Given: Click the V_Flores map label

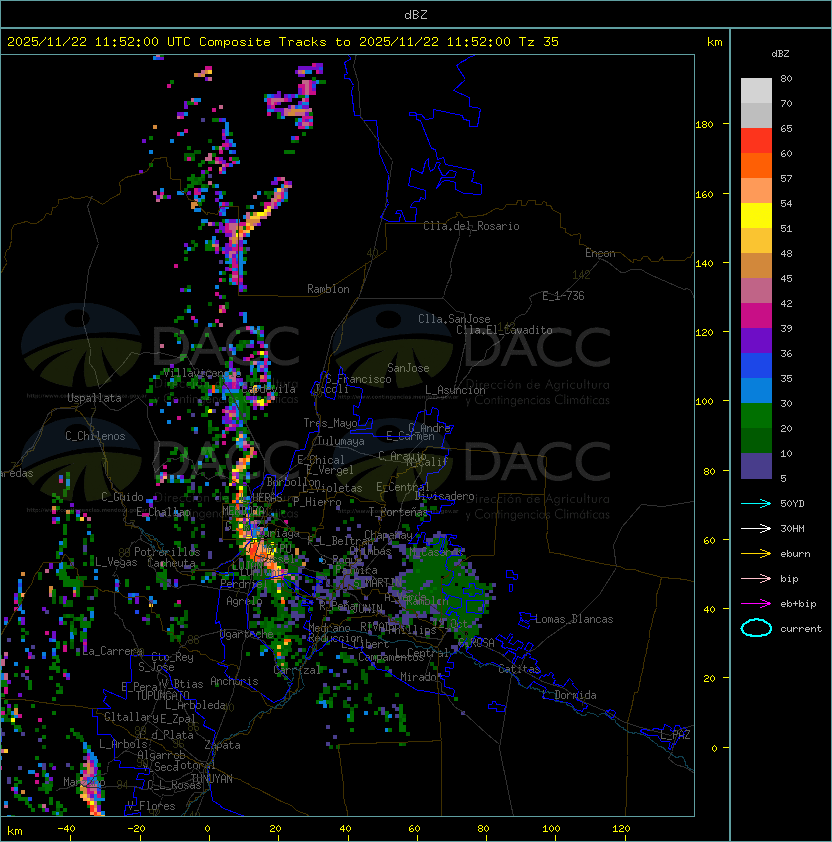Looking at the screenshot, I should coord(151,806).
